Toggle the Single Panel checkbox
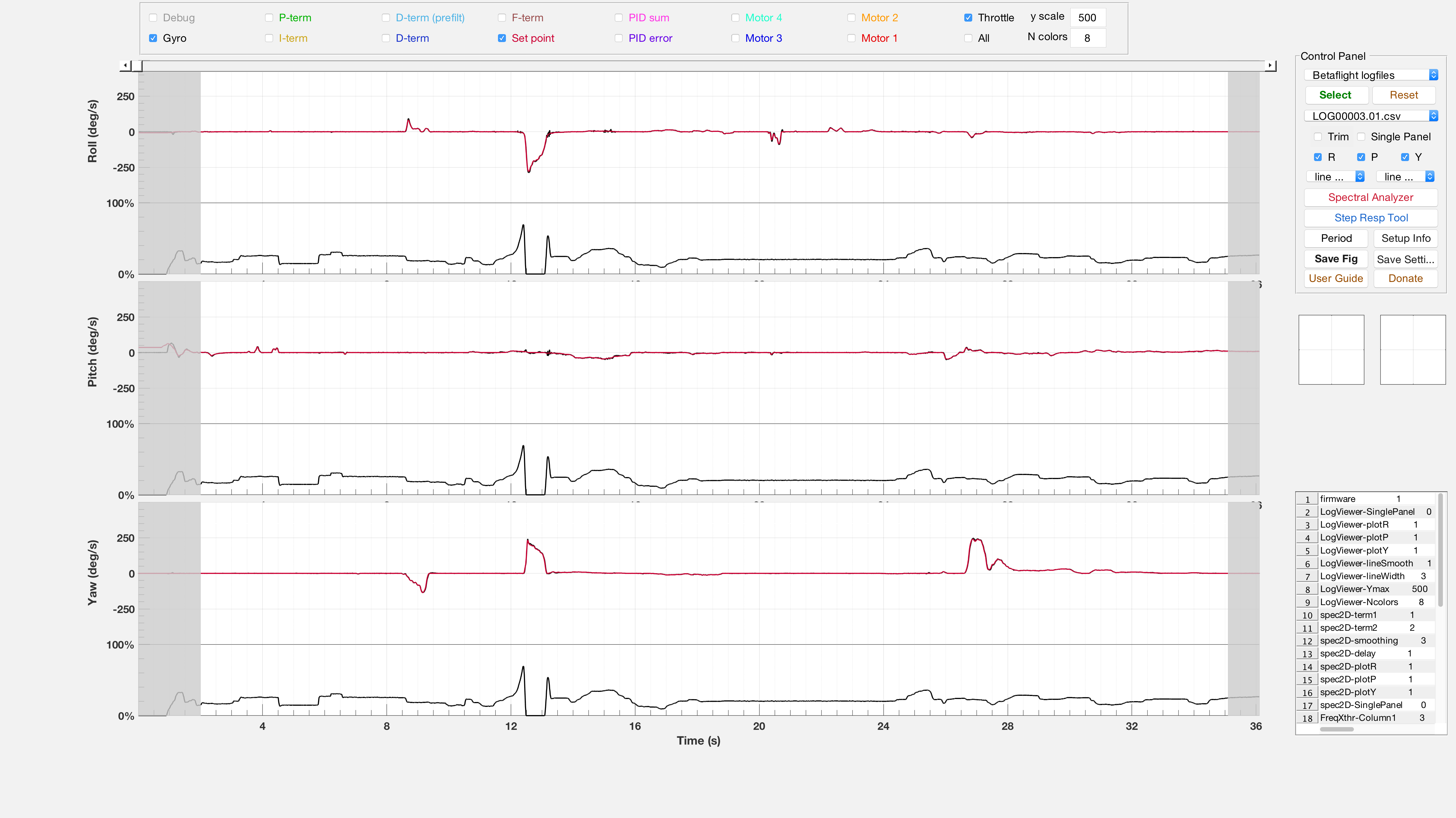1456x818 pixels. [x=1361, y=137]
